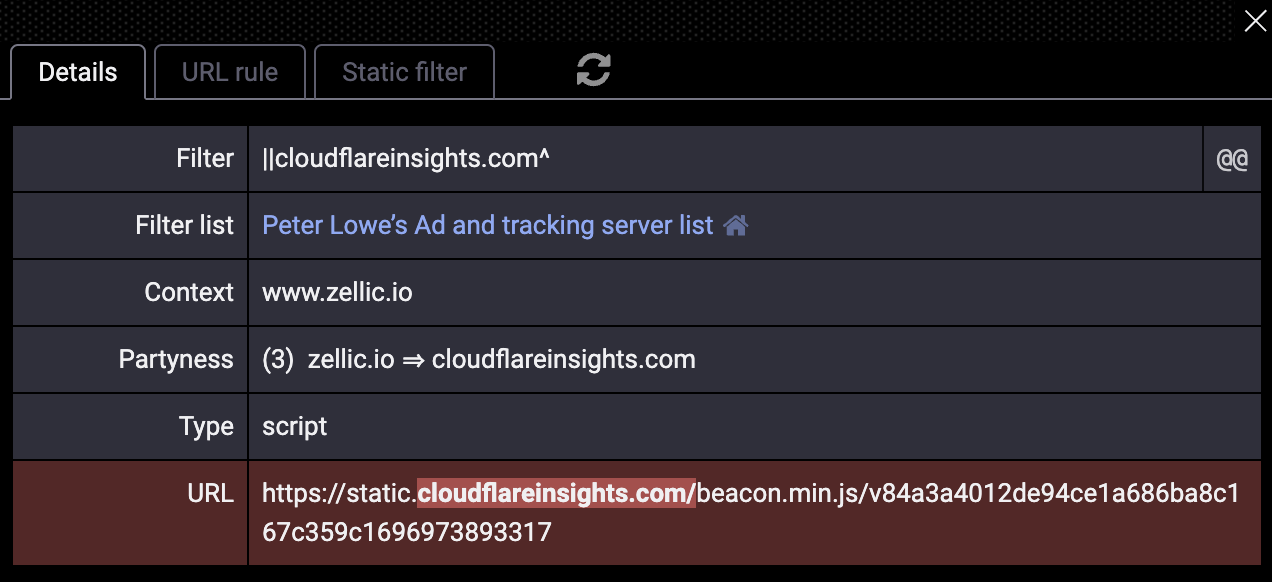Expand the Type row showing script
Viewport: 1272px width, 582px height.
pos(294,426)
